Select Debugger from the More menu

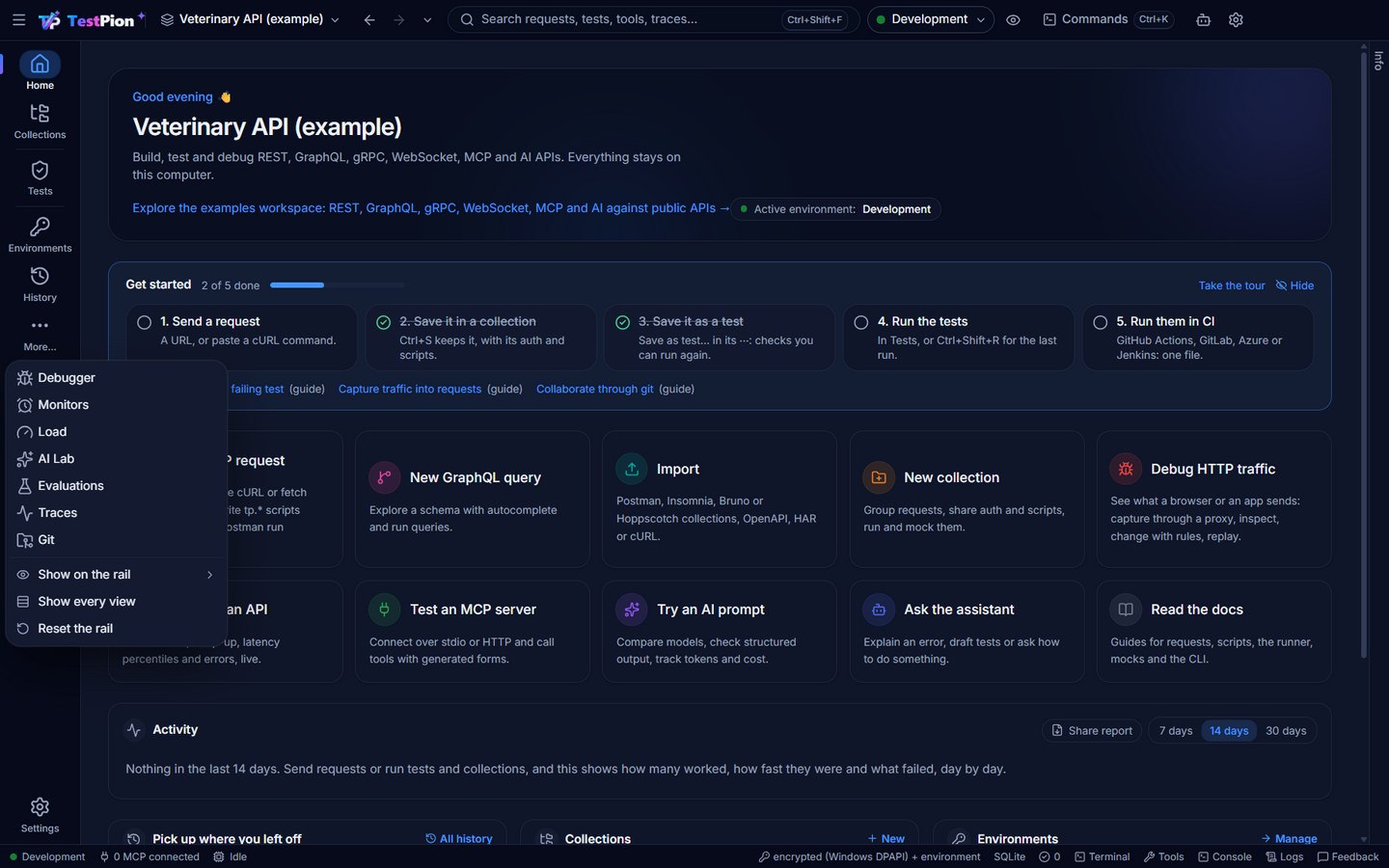[x=116, y=378]
